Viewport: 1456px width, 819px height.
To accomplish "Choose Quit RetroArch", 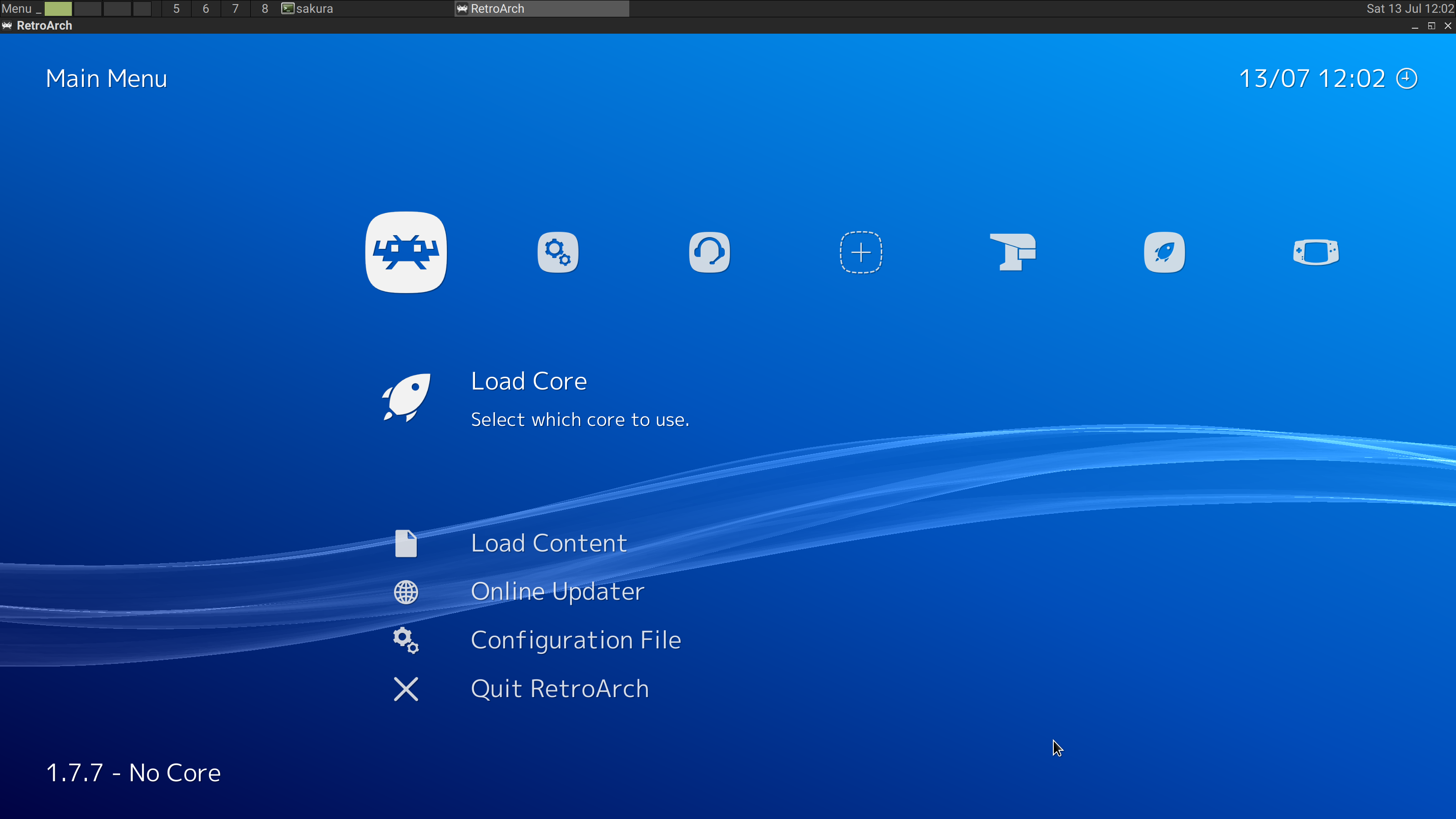I will pos(560,689).
